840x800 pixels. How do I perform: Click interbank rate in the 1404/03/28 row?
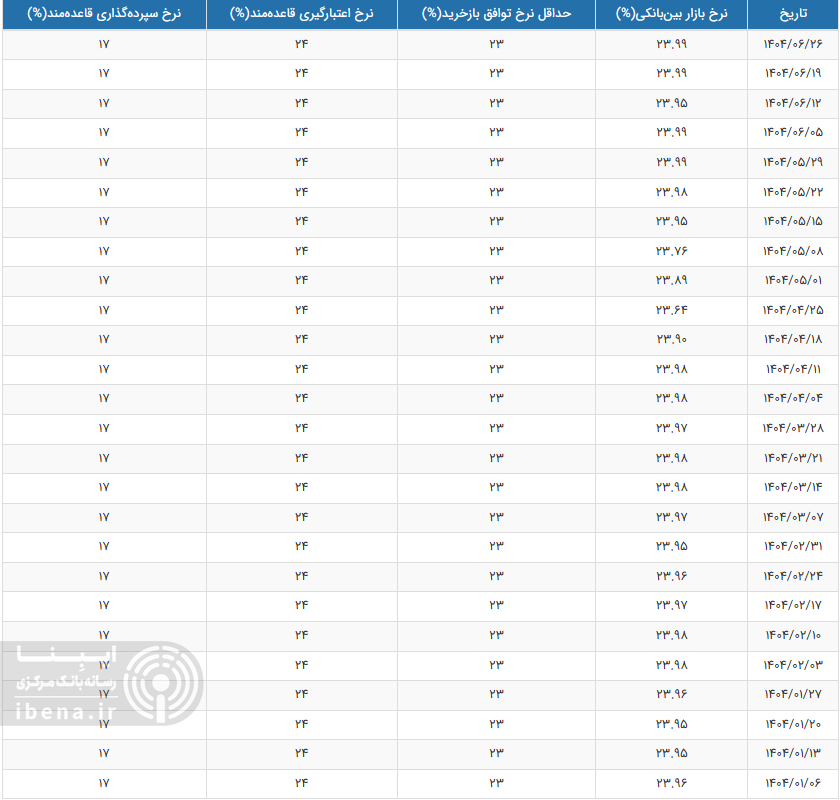(x=672, y=428)
